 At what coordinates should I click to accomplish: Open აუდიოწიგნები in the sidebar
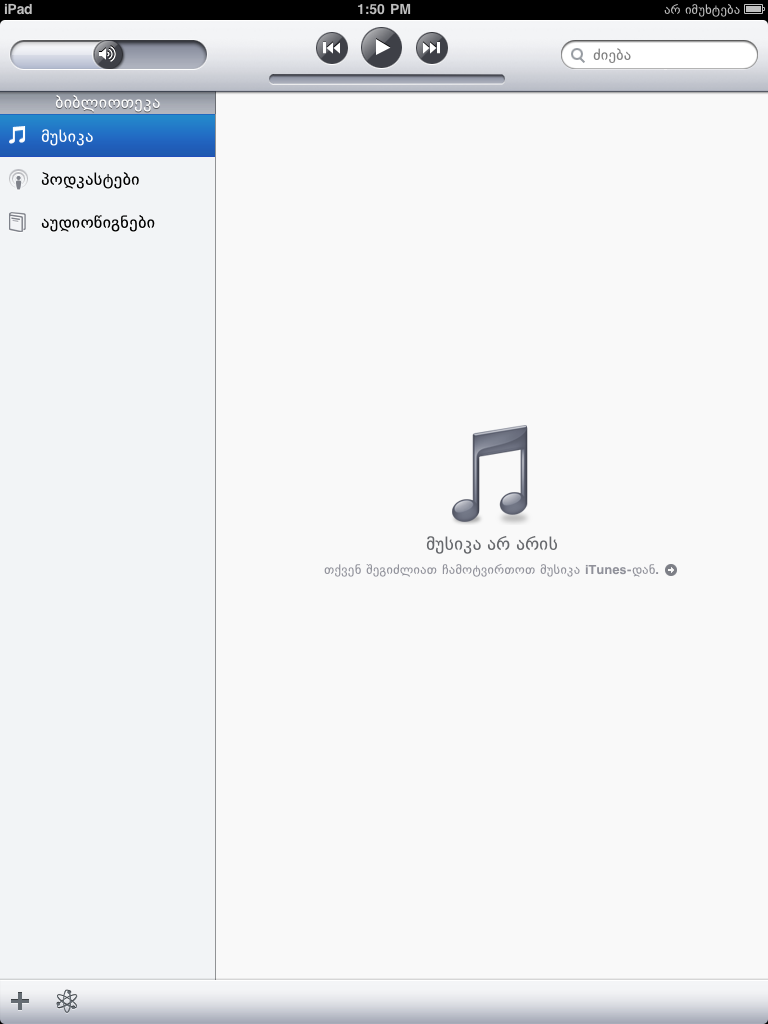97,223
